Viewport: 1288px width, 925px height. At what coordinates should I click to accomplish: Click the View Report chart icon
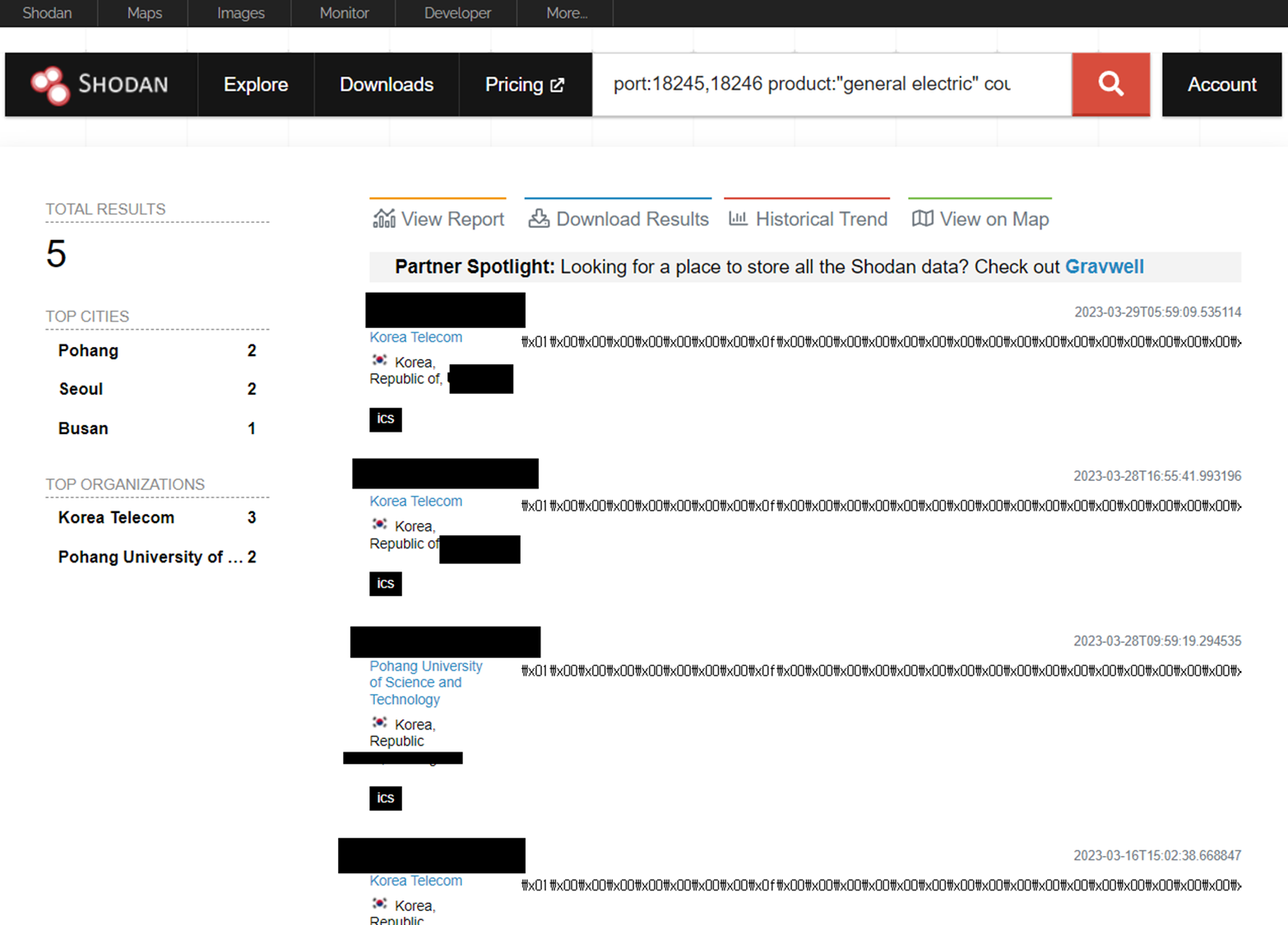tap(384, 218)
